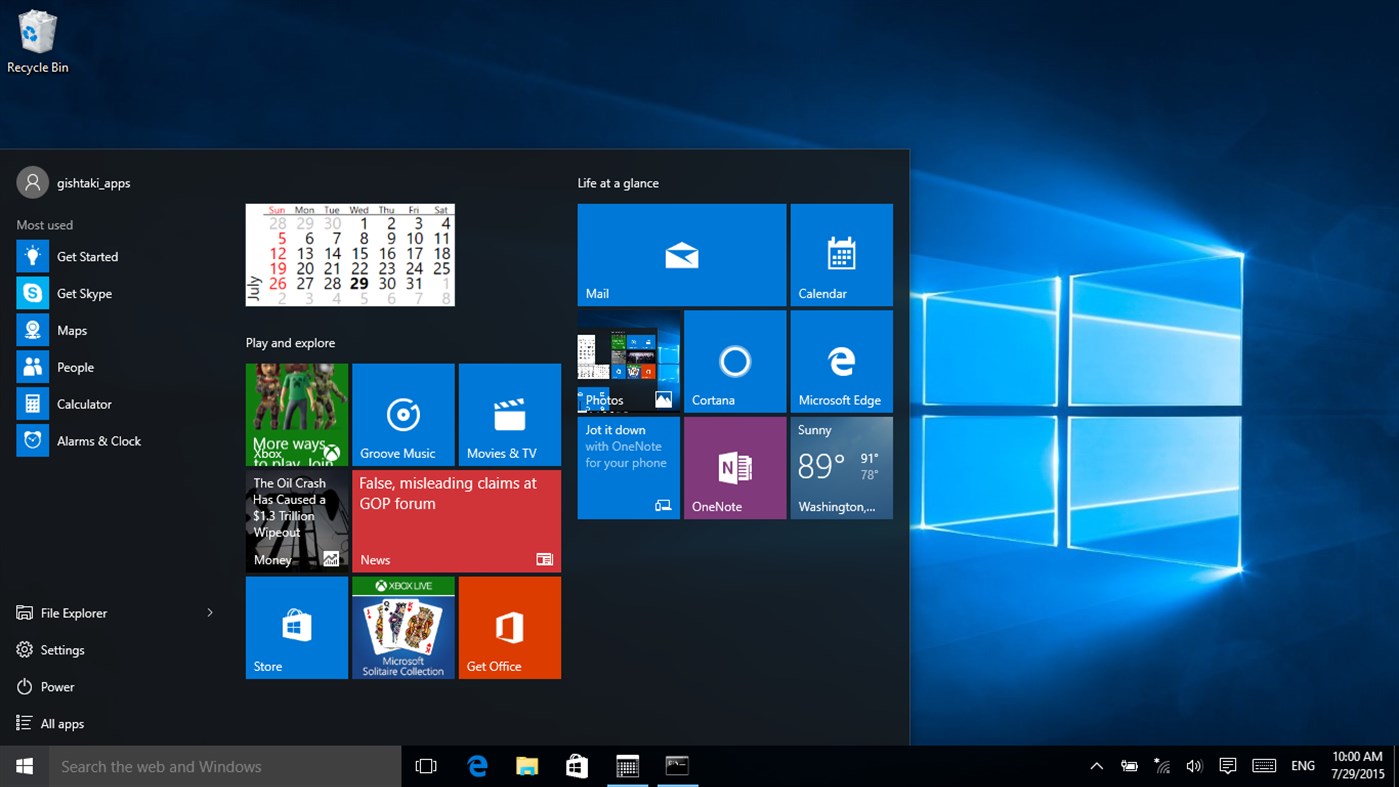The height and width of the screenshot is (787, 1399).
Task: Click the Start button
Action: tap(23, 765)
